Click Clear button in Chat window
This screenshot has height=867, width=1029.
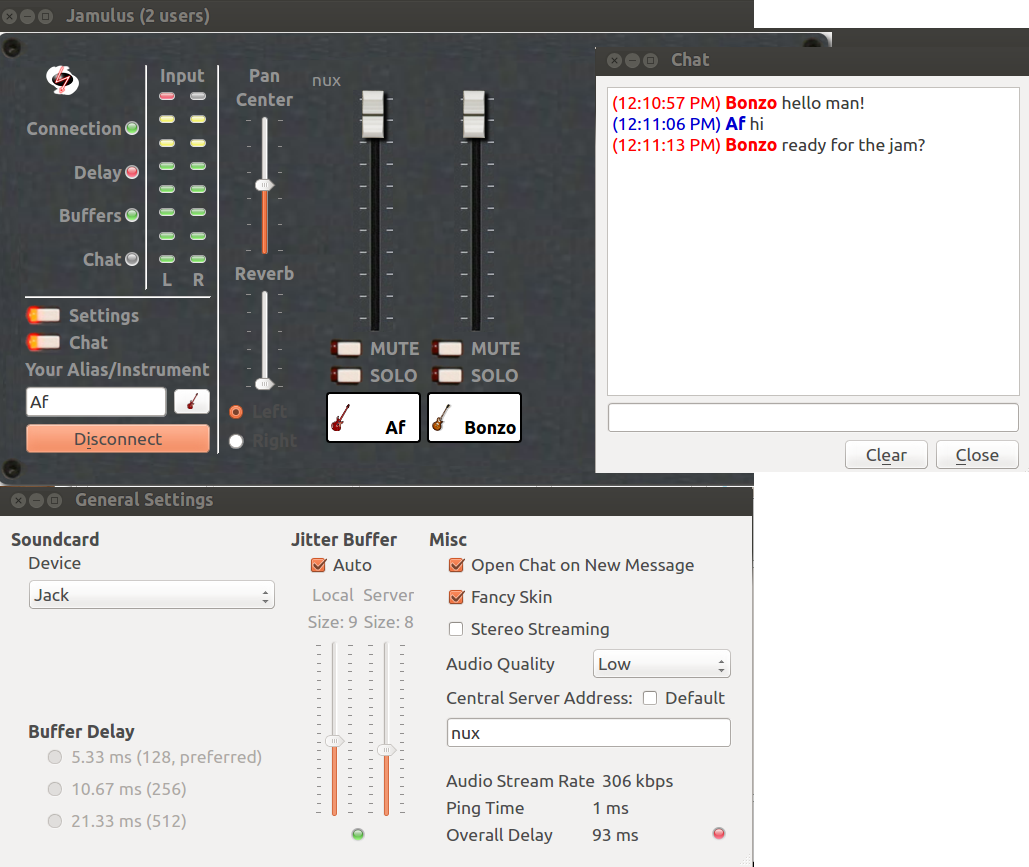coord(886,455)
